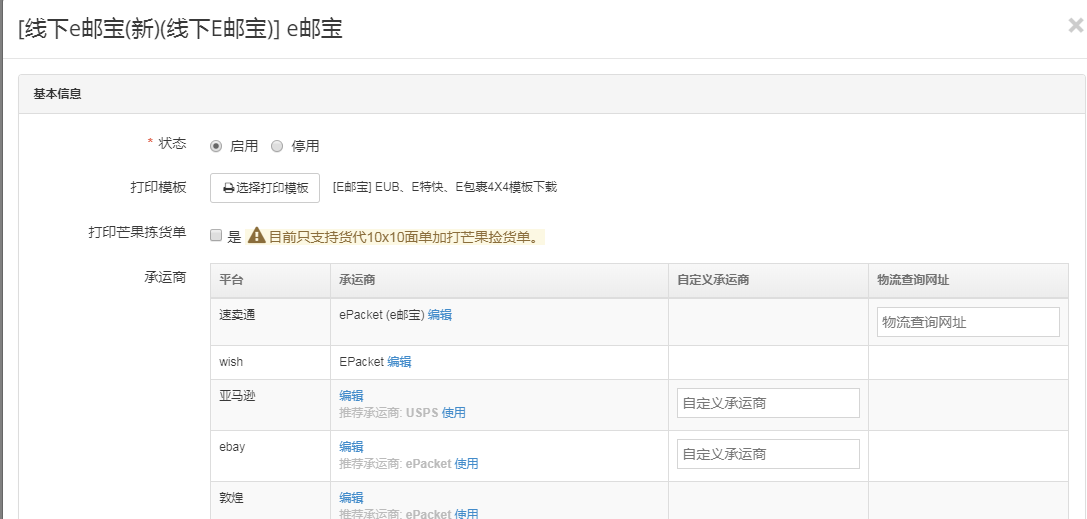The image size is (1087, 519).
Task: Click the 物流查询网址 column header
Action: pyautogui.click(x=920, y=280)
